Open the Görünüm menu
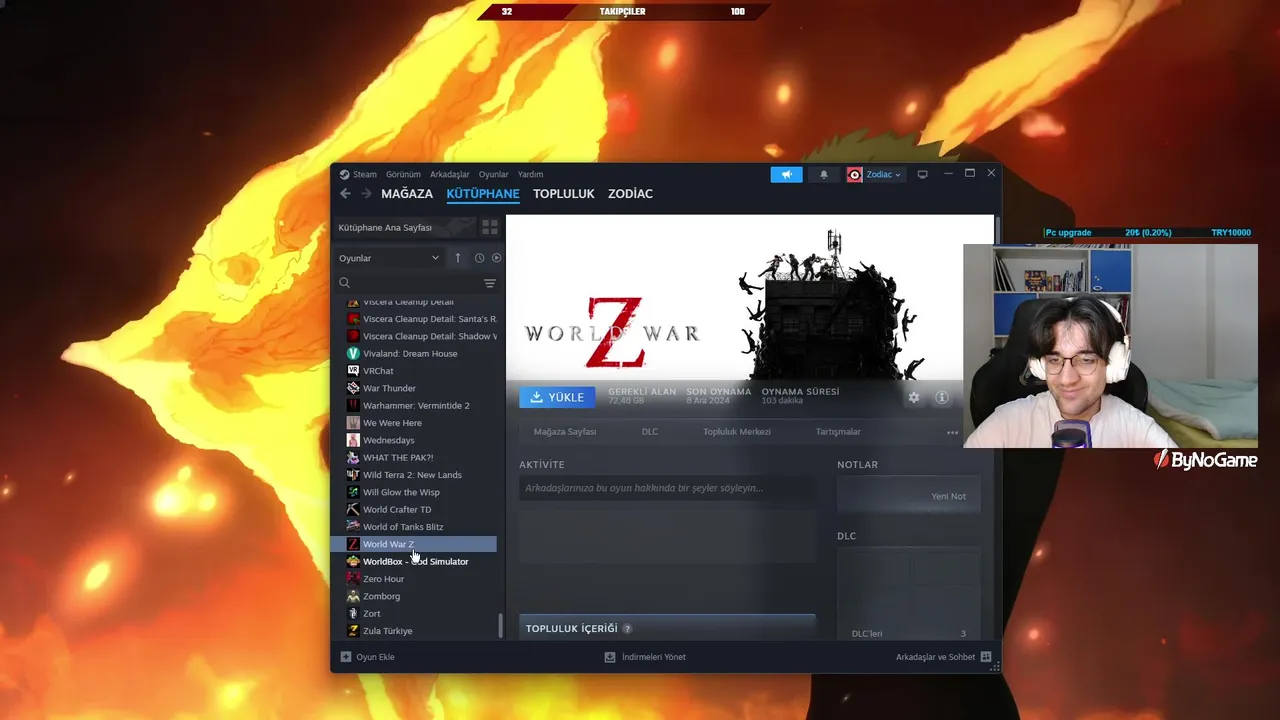 pos(403,174)
